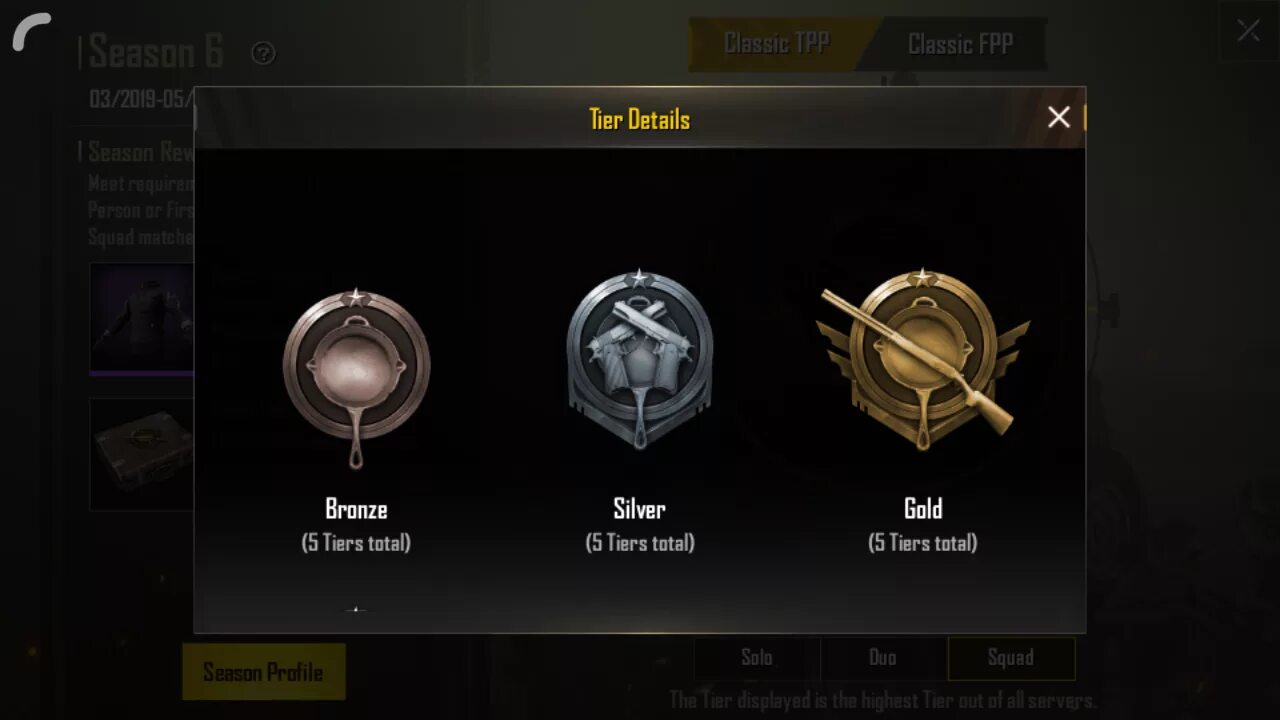The image size is (1280, 720).
Task: Close the Tier Details dialog
Action: tap(1058, 118)
